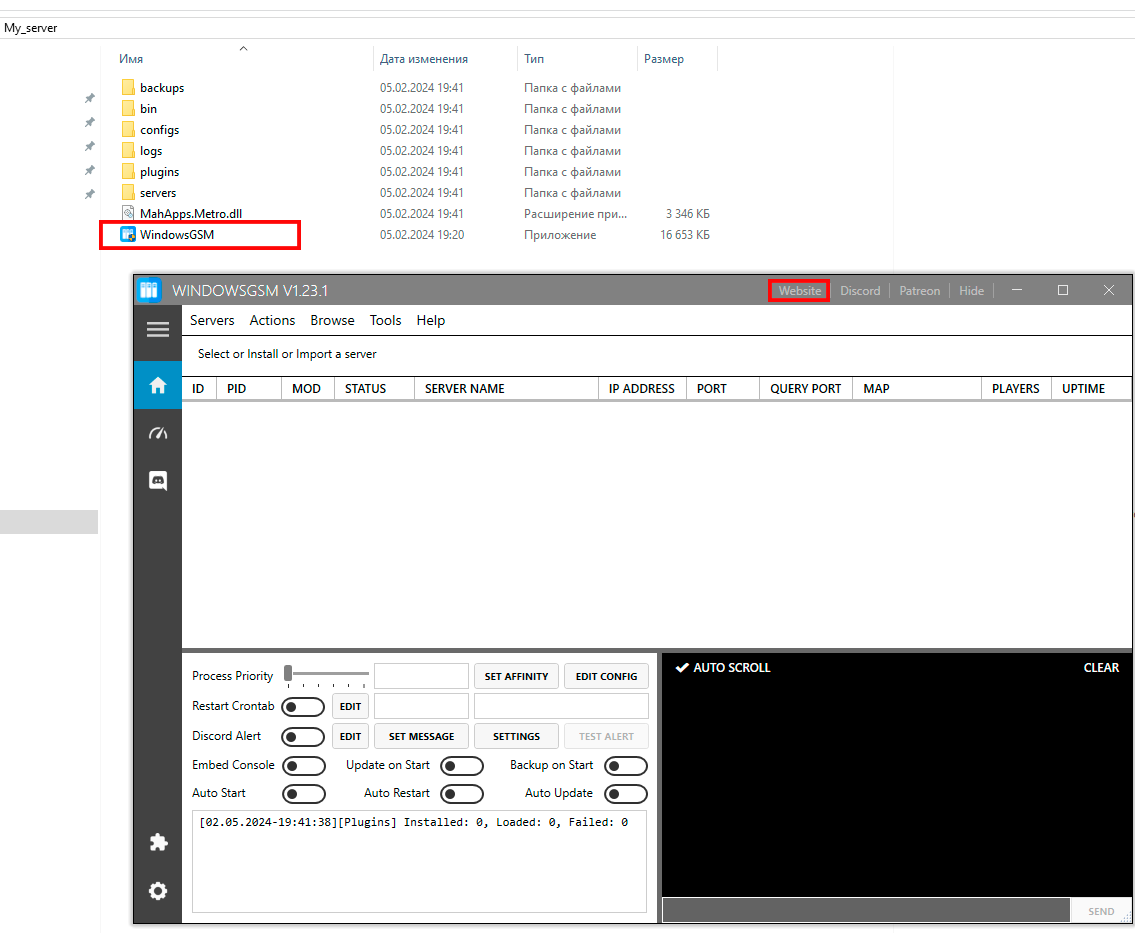Toggle the Discord Alert switch
Screen dimensions: 1135x933
[303, 737]
